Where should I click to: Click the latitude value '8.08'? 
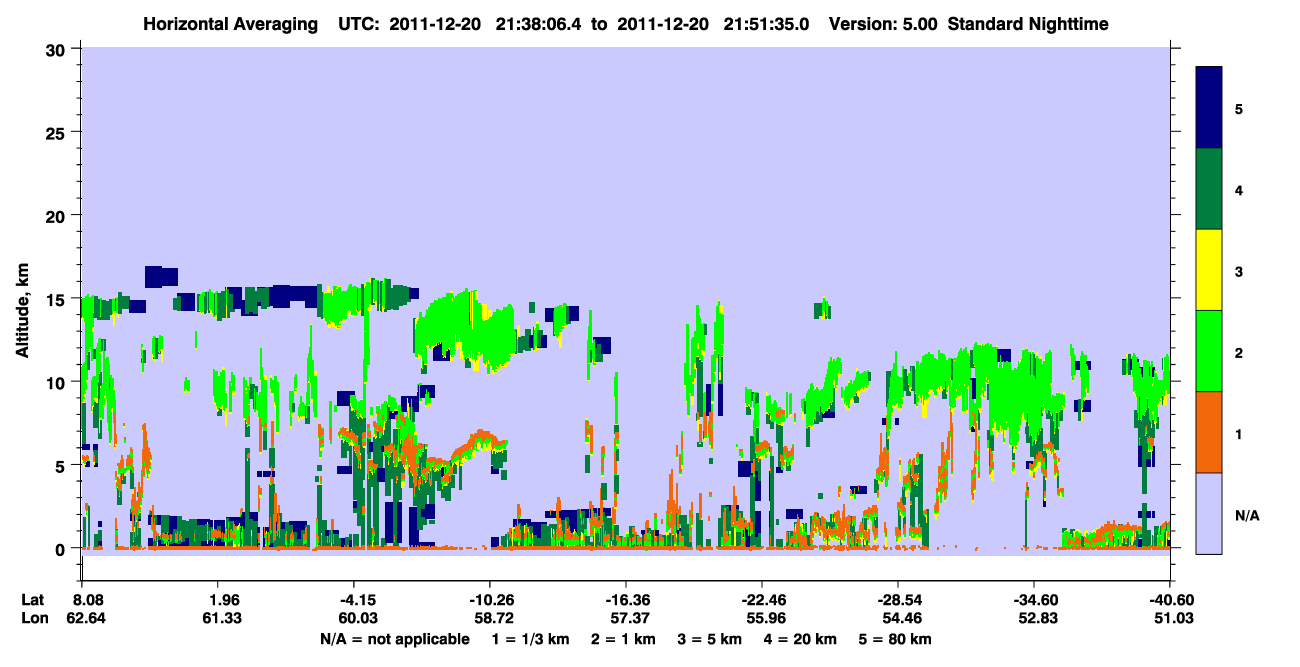pyautogui.click(x=91, y=600)
